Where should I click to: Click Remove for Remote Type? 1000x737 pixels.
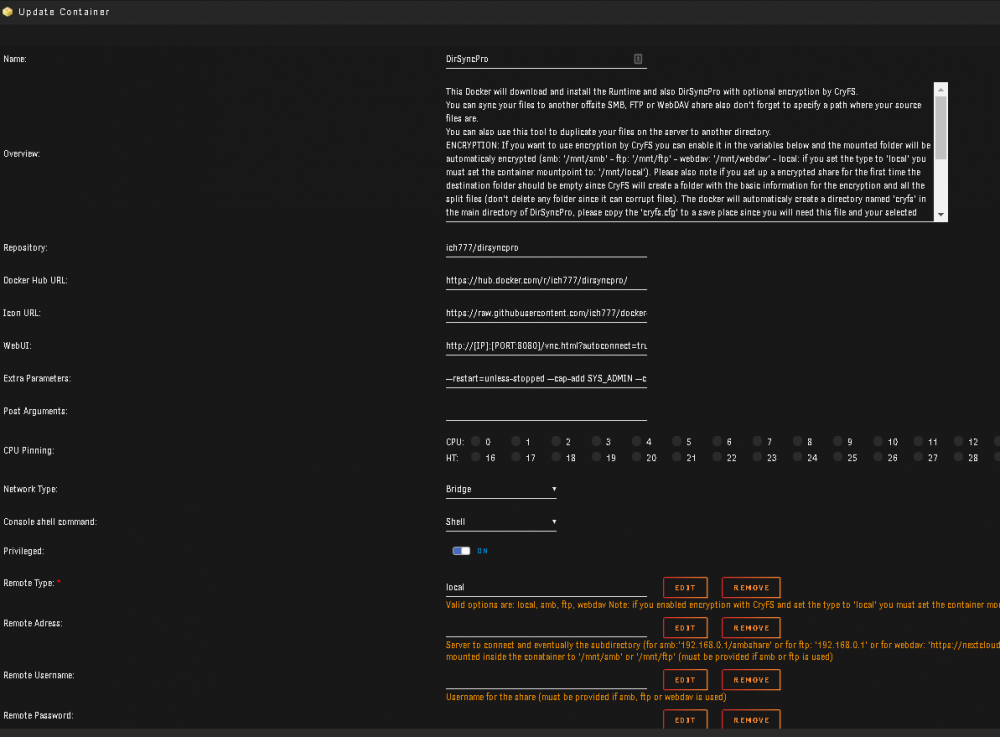coord(751,588)
